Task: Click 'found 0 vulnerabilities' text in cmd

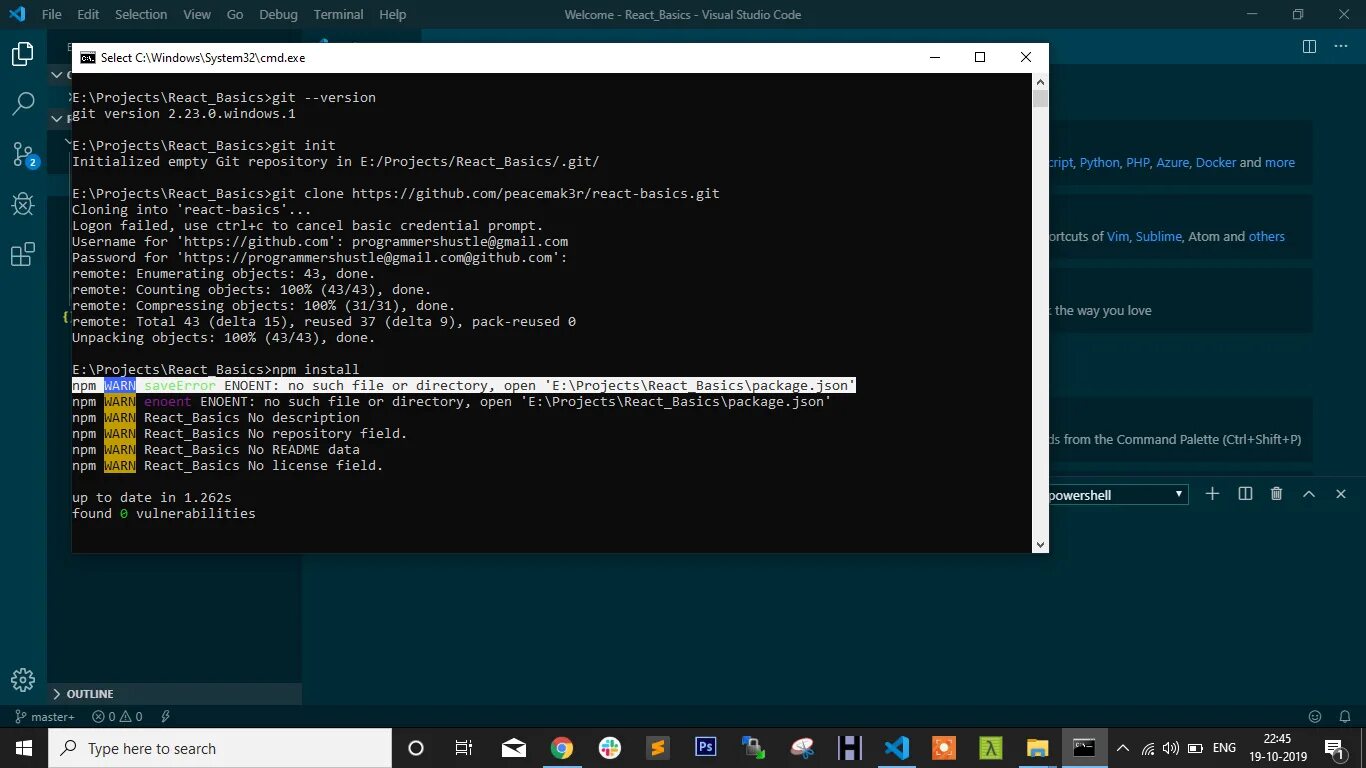Action: pyautogui.click(x=164, y=514)
